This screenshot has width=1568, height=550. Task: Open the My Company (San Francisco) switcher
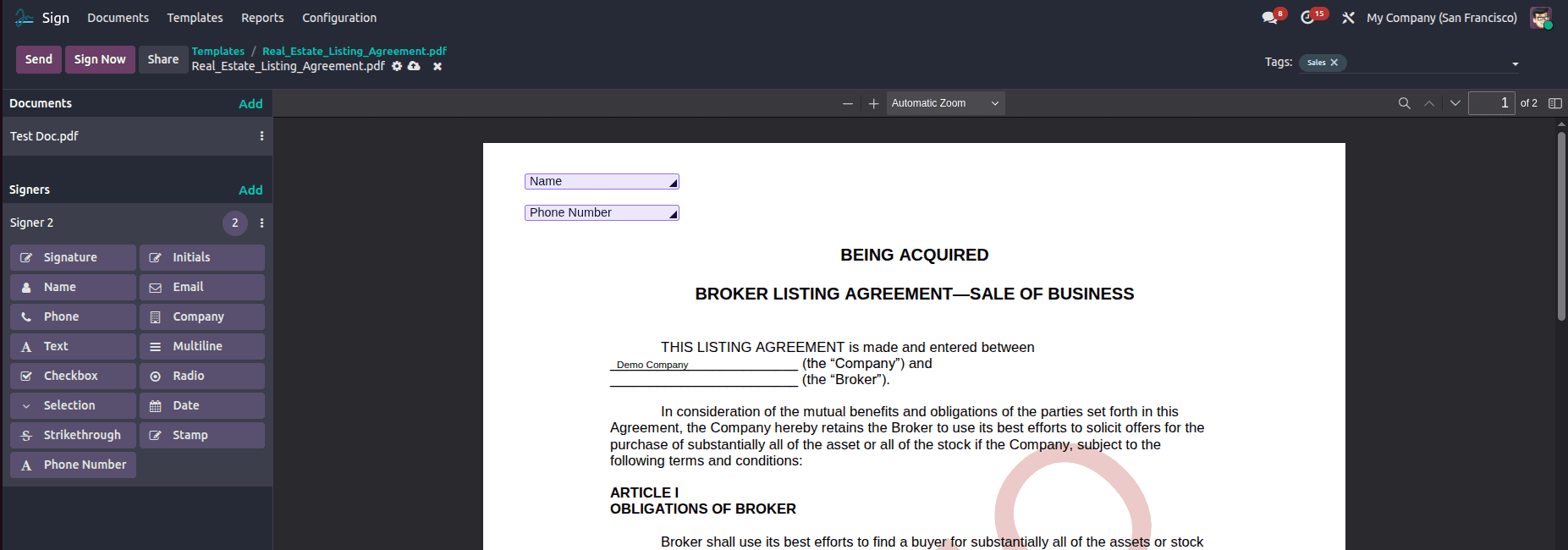tap(1442, 18)
